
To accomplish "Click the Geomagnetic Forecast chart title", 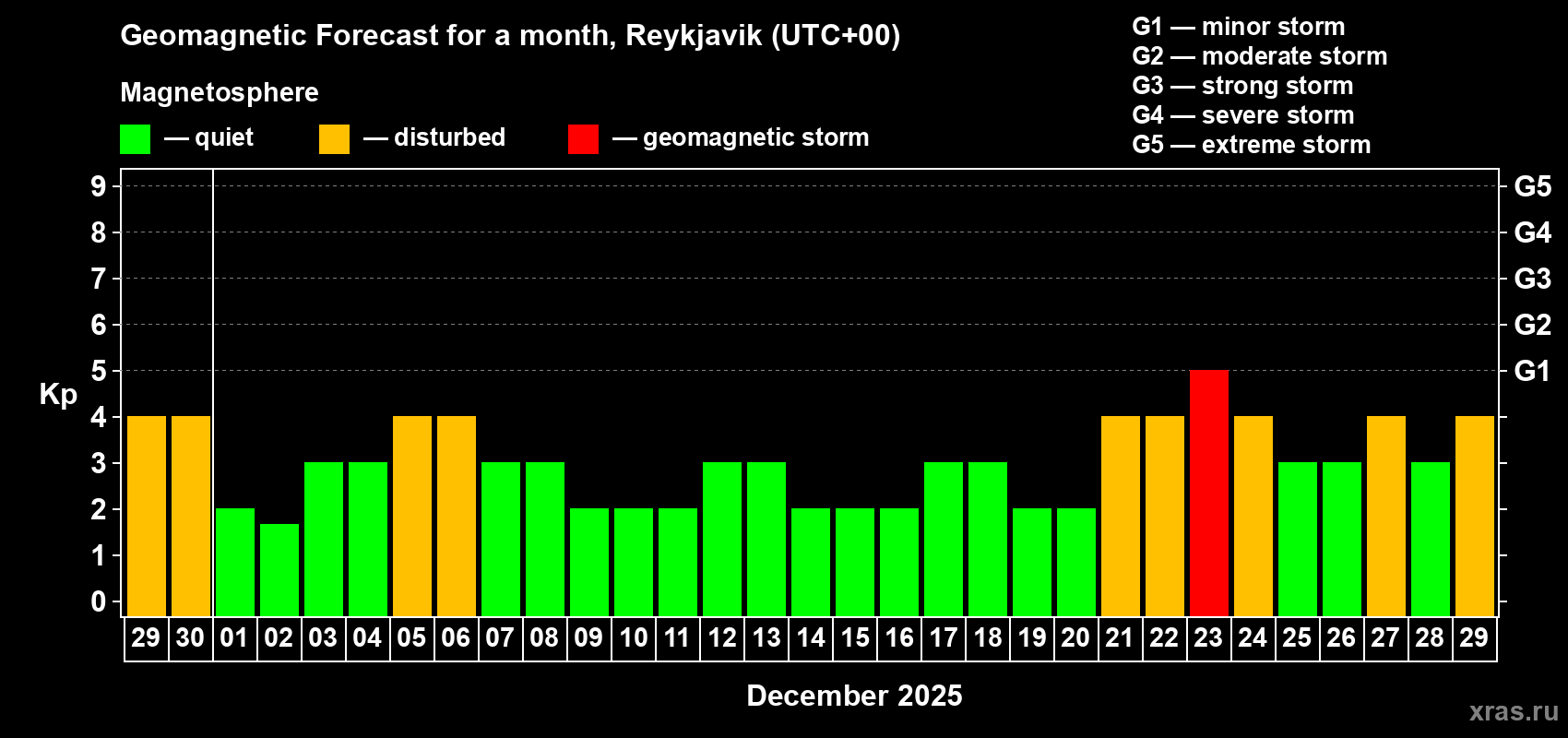I will click(510, 36).
